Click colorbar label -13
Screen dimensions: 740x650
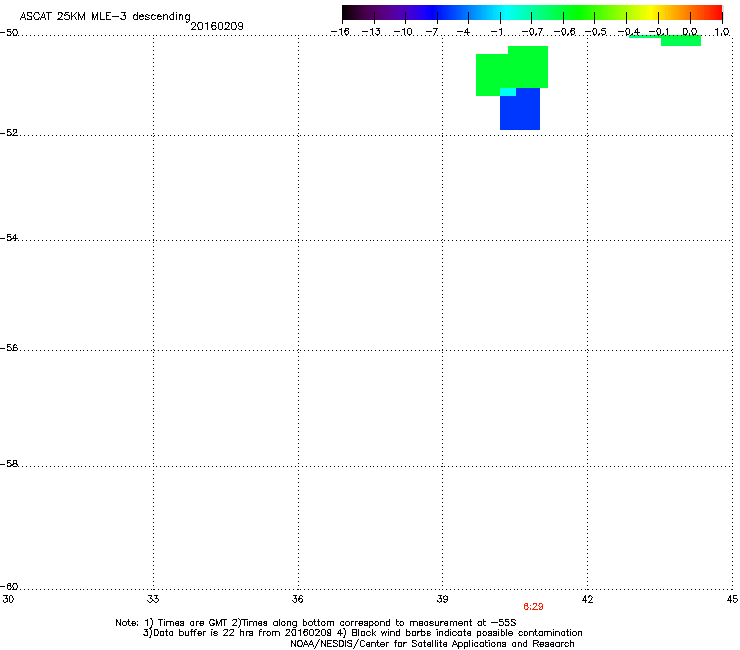pyautogui.click(x=371, y=32)
